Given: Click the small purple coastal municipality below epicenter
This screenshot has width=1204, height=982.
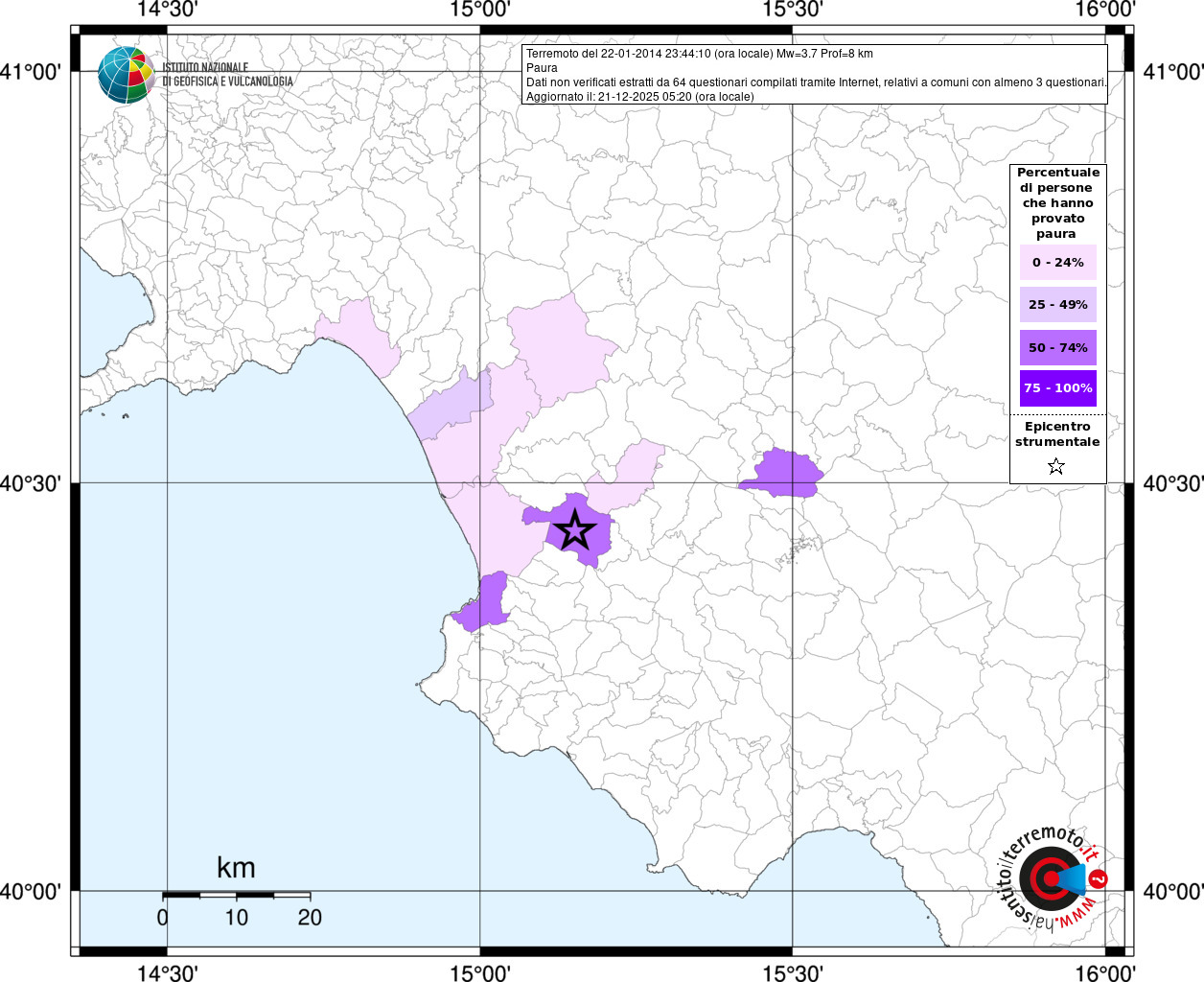Looking at the screenshot, I should coord(484,602).
